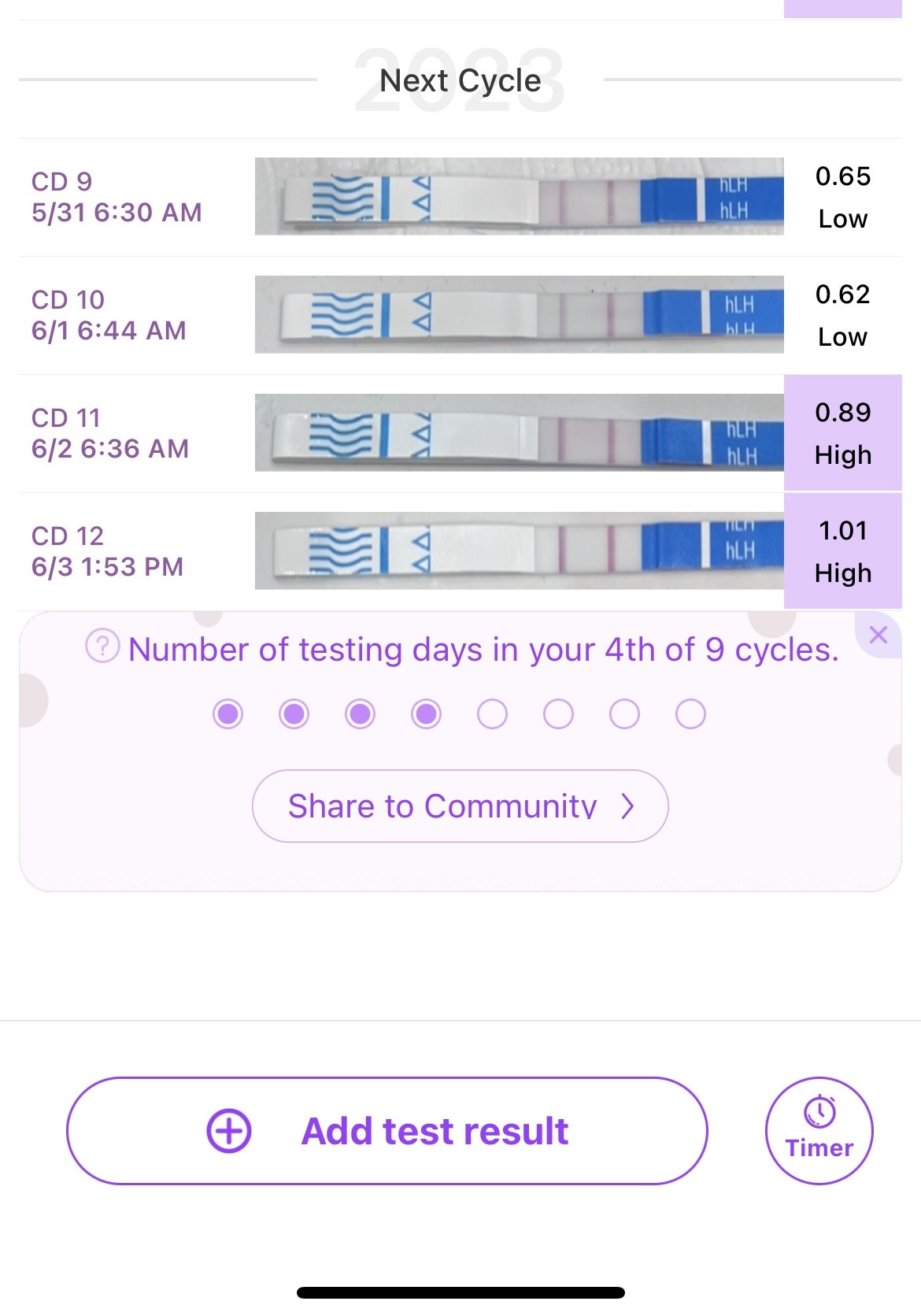Close the cycle testing days banner
921x1316 pixels.
click(x=878, y=635)
